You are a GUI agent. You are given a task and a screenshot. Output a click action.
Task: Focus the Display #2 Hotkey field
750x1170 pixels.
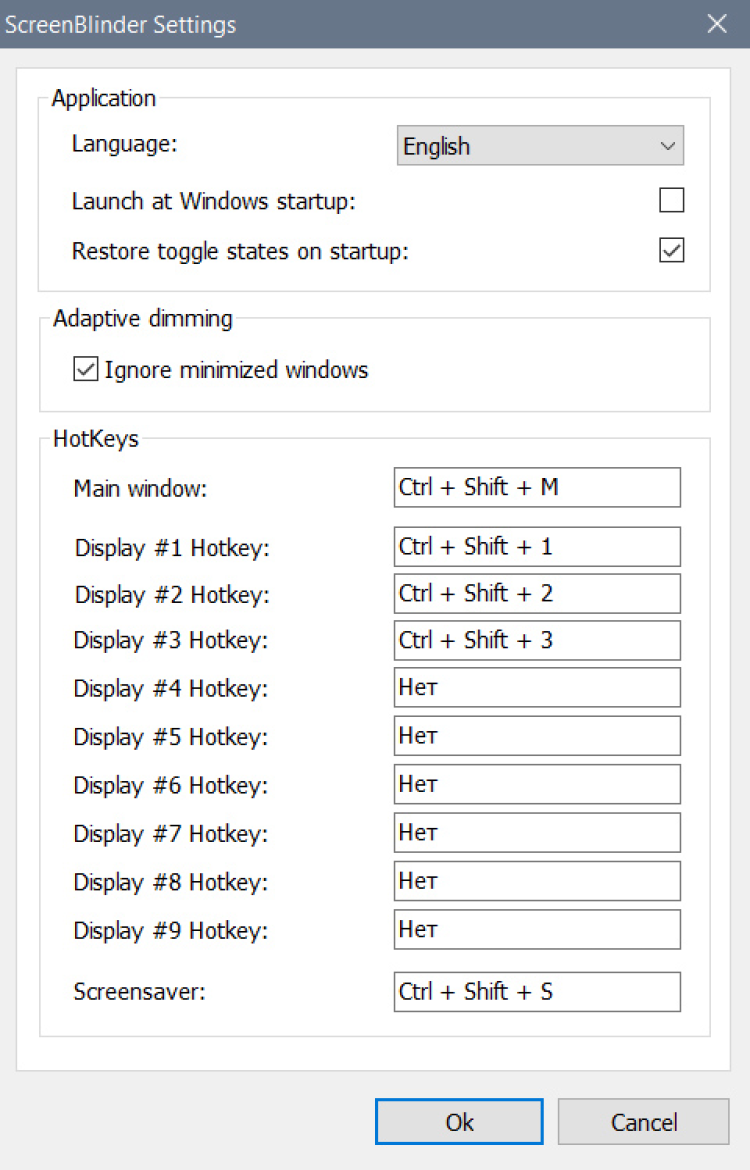point(537,594)
